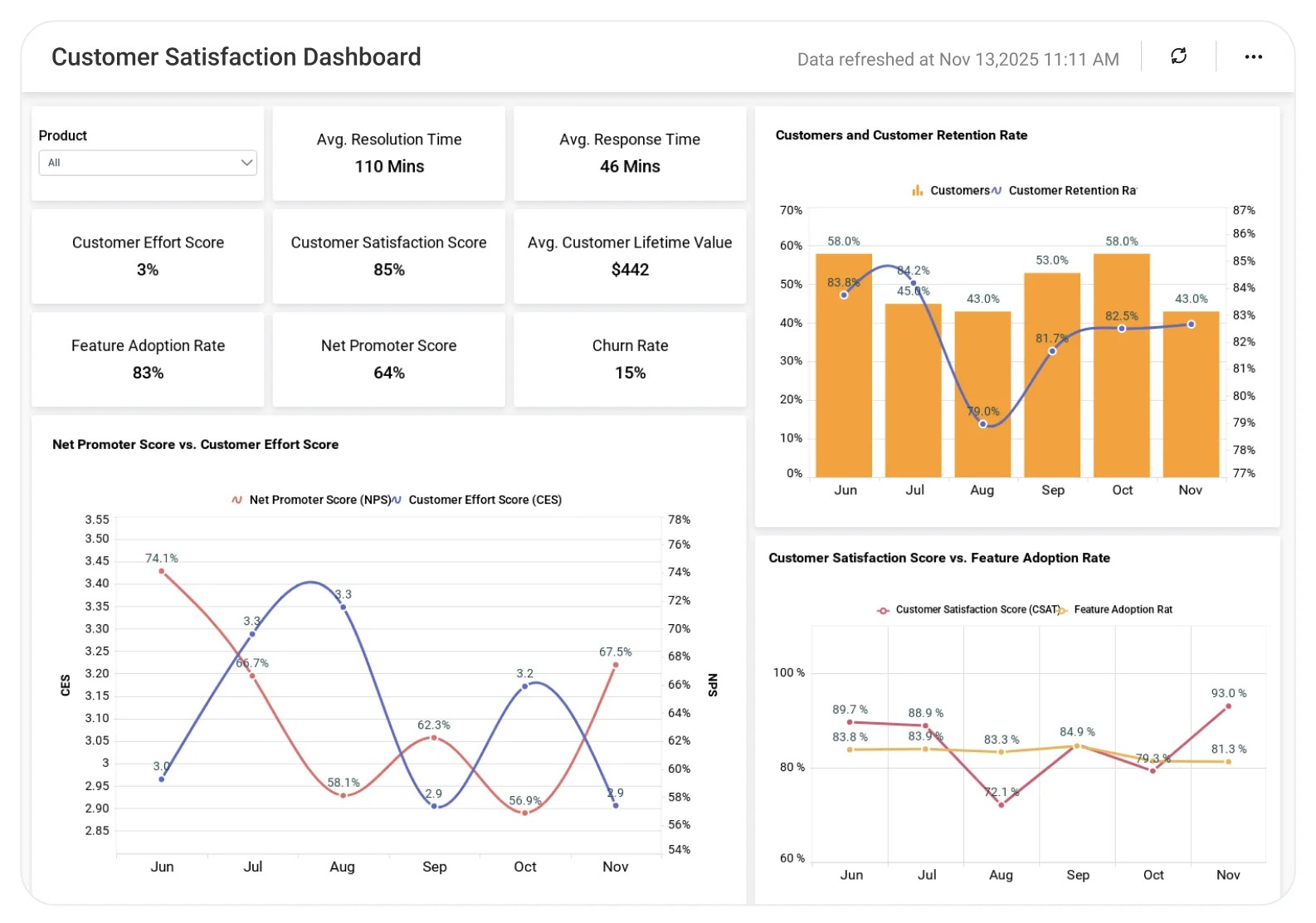The width and height of the screenshot is (1316, 923).
Task: Click the 89.7 % CSAT point in Jun
Action: (x=850, y=722)
